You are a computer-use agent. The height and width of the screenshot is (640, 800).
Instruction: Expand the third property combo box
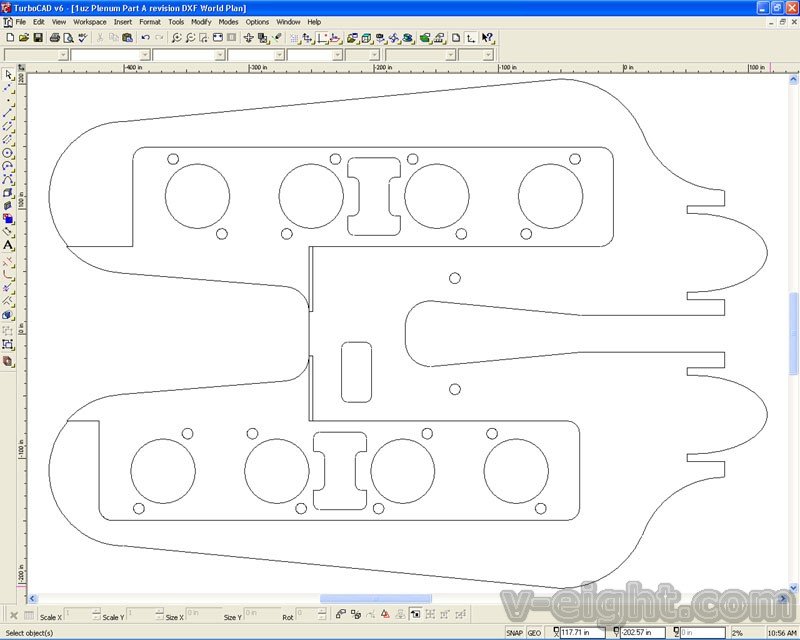[x=219, y=55]
